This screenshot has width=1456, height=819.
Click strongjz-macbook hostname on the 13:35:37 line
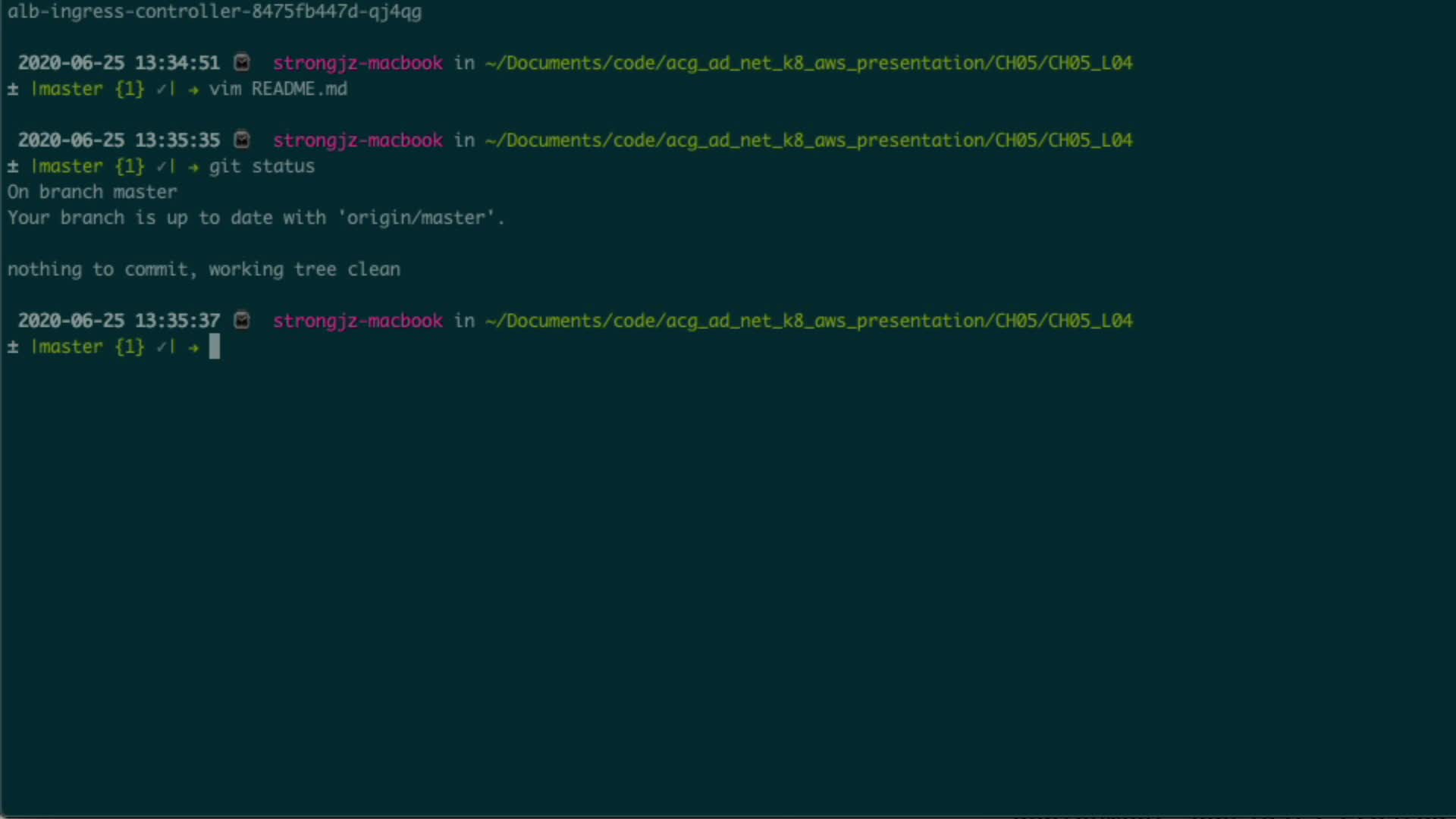pyautogui.click(x=357, y=321)
